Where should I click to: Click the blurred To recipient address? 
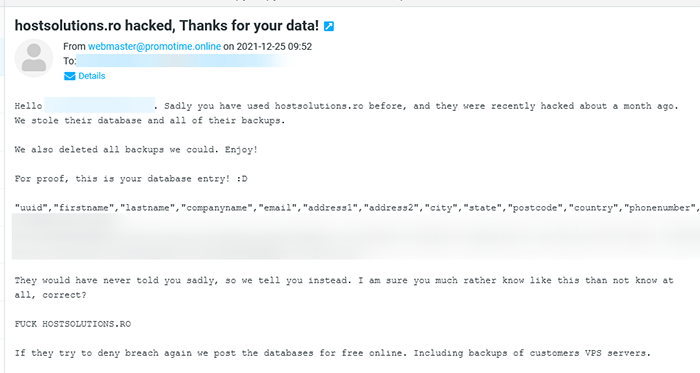click(185, 61)
